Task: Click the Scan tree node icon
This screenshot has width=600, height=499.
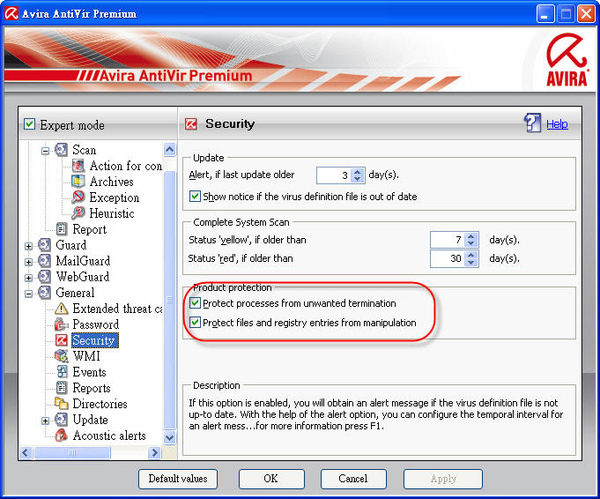Action: coord(61,150)
